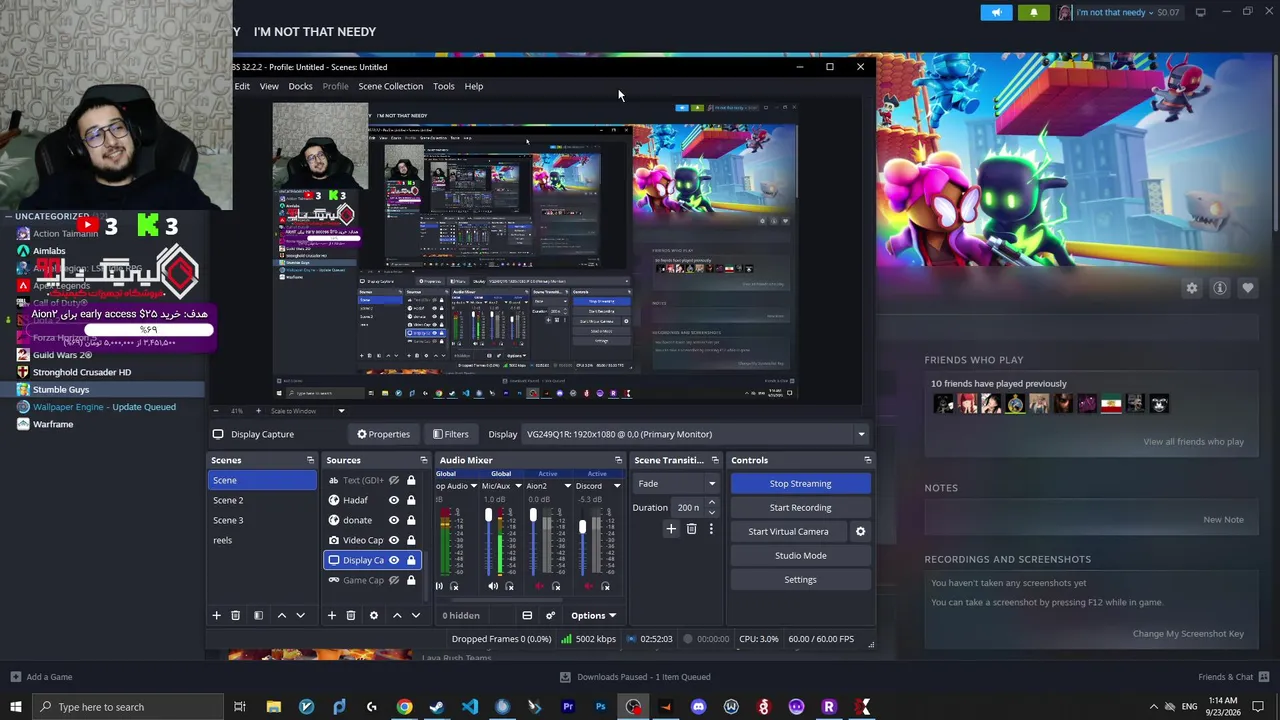Open the OBS Docks menu

pyautogui.click(x=301, y=86)
